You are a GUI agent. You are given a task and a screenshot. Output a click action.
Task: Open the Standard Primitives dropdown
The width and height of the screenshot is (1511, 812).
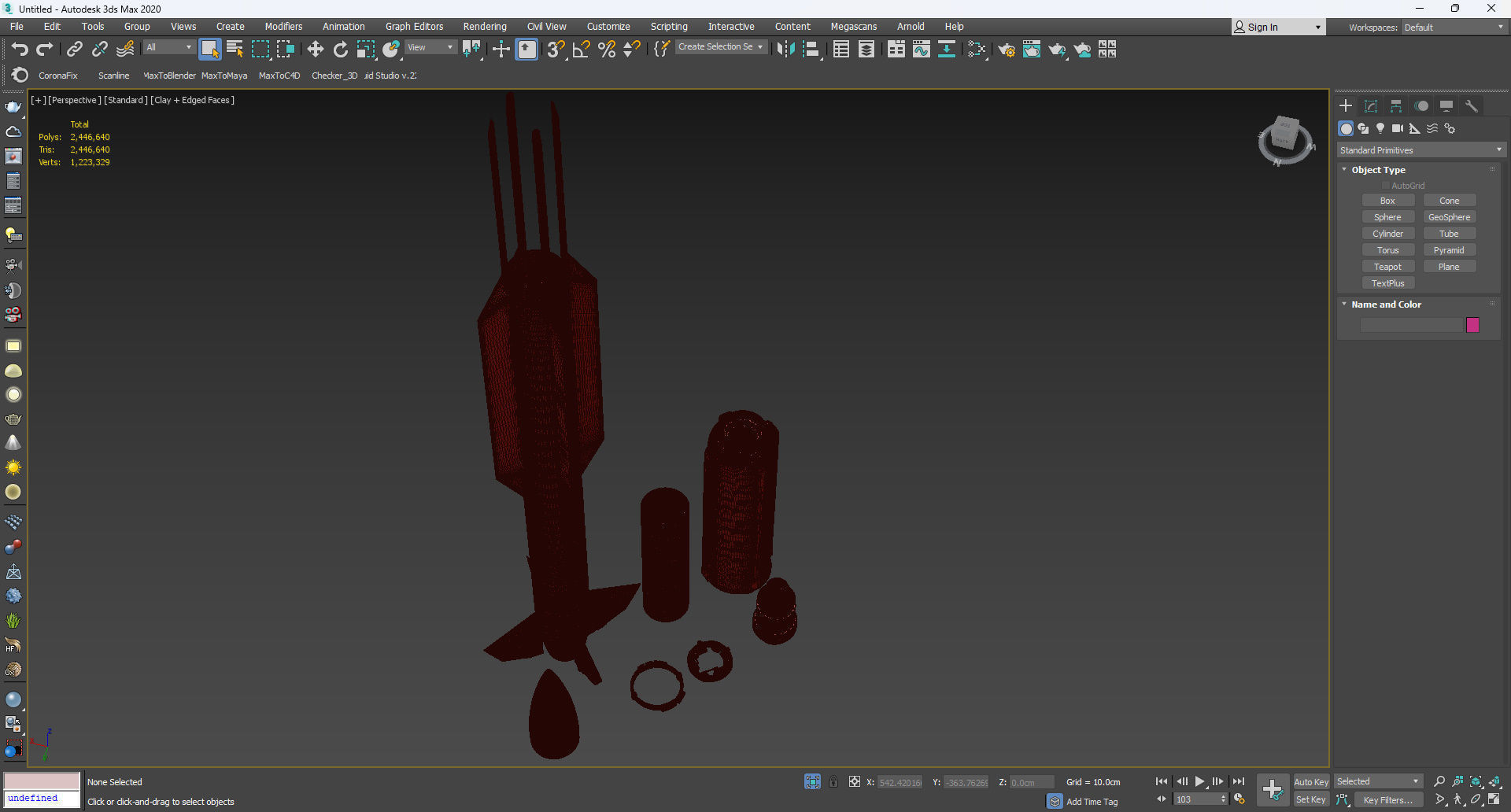tap(1420, 150)
